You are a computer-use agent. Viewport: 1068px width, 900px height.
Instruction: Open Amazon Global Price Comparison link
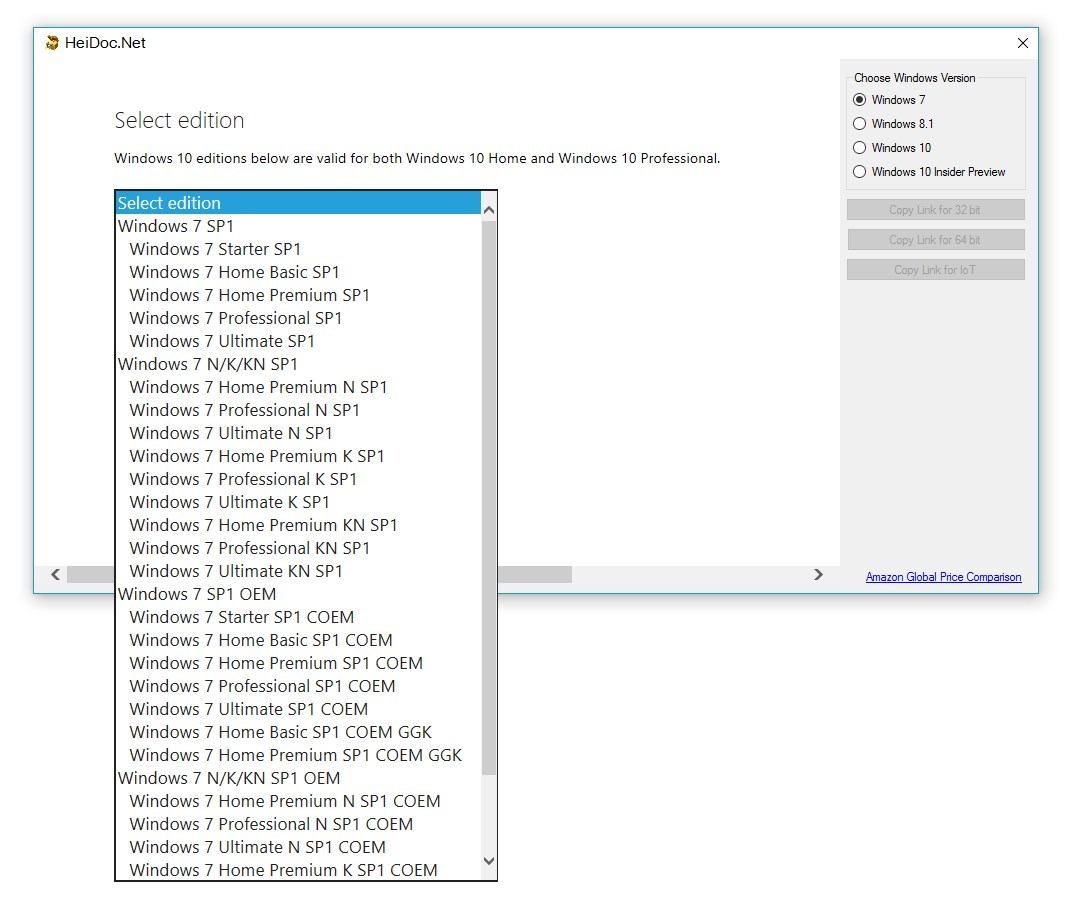click(x=943, y=577)
